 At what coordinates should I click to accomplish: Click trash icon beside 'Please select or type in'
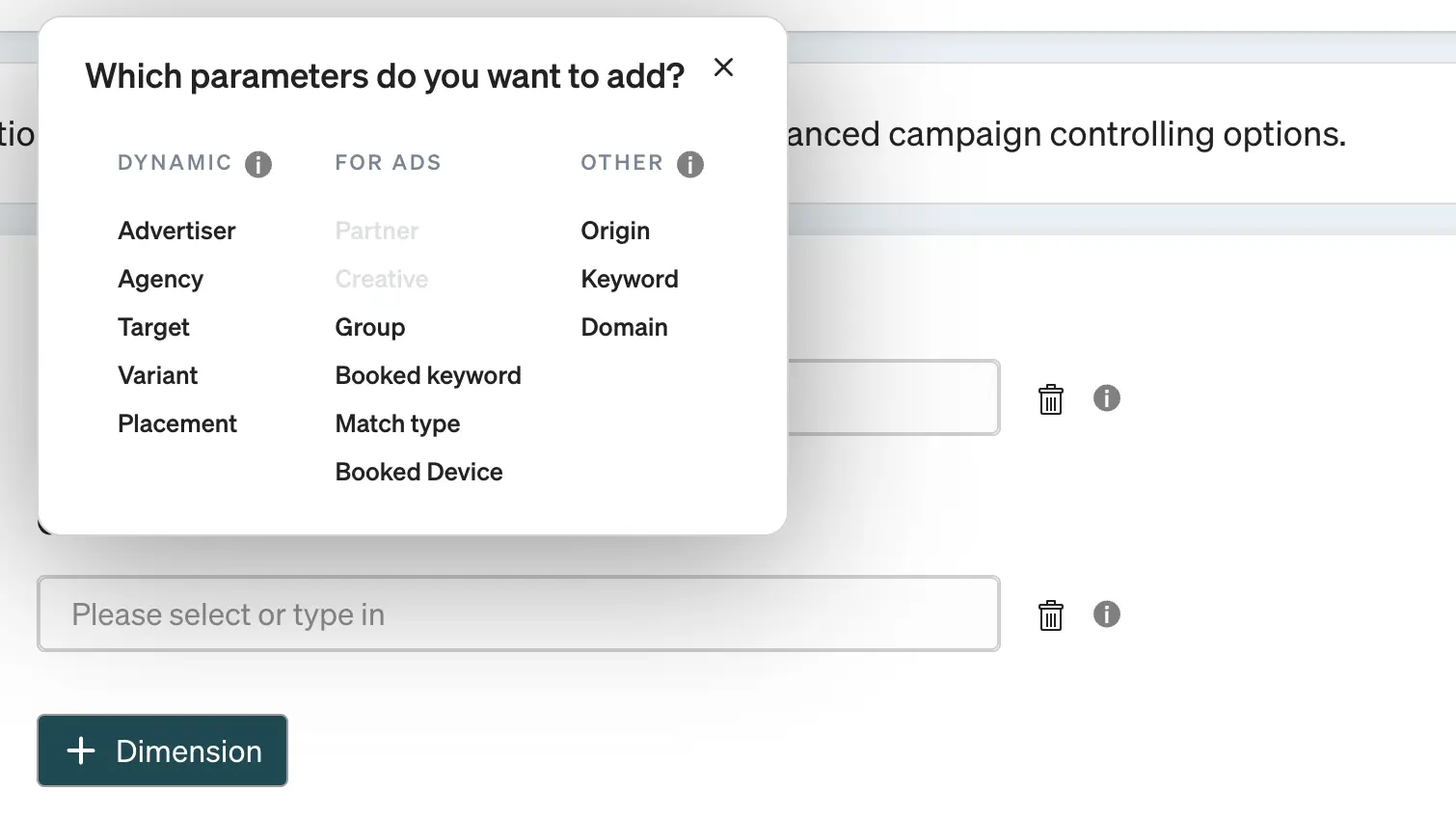coord(1051,614)
